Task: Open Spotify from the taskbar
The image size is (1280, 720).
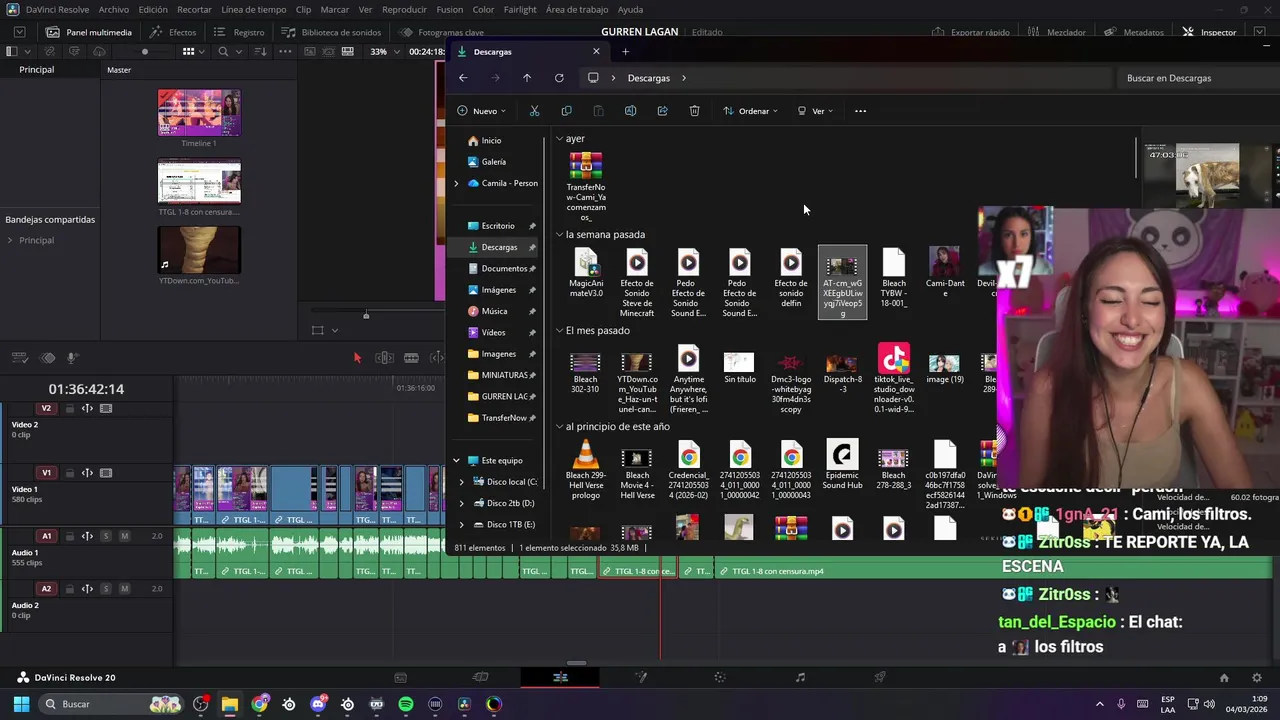Action: [405, 704]
